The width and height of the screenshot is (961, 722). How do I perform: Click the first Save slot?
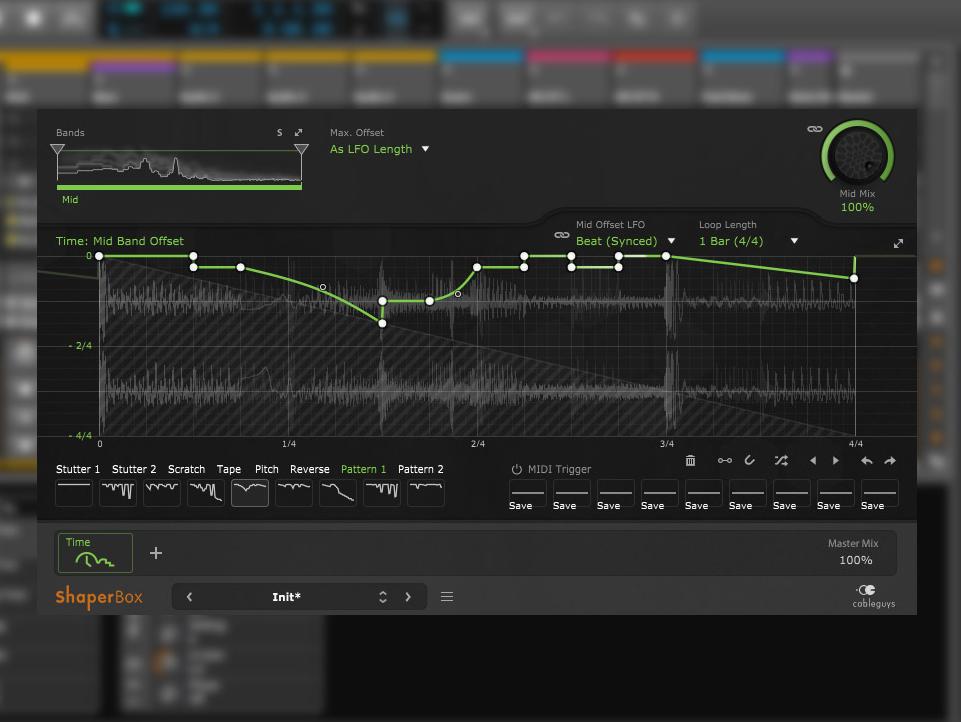coord(521,495)
